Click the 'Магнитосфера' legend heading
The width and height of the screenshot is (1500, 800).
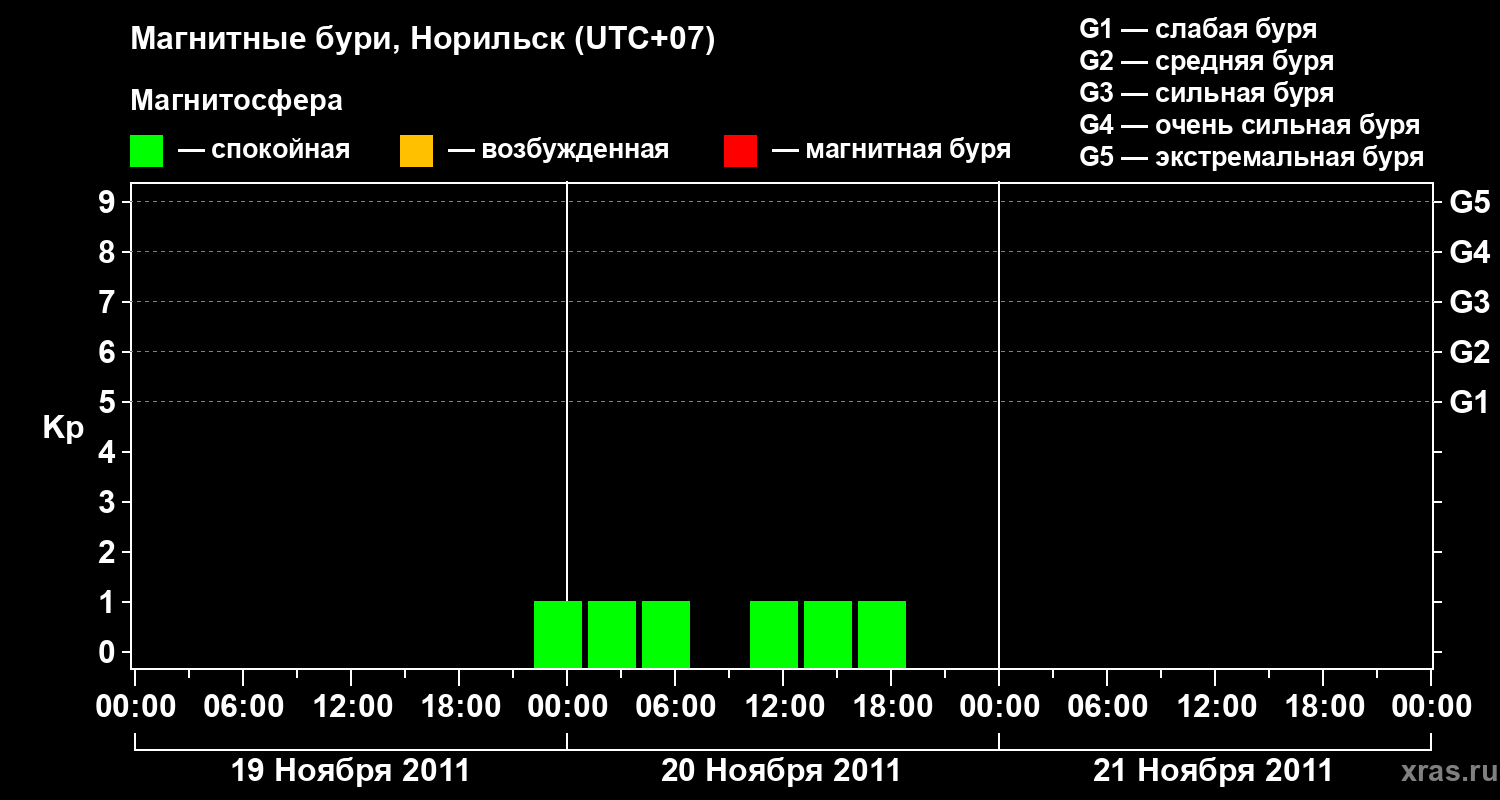[x=236, y=101]
